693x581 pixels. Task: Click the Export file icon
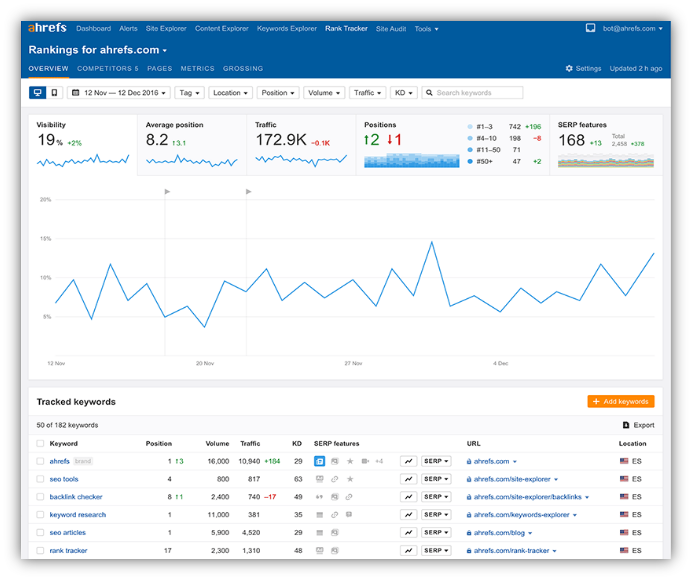point(625,425)
